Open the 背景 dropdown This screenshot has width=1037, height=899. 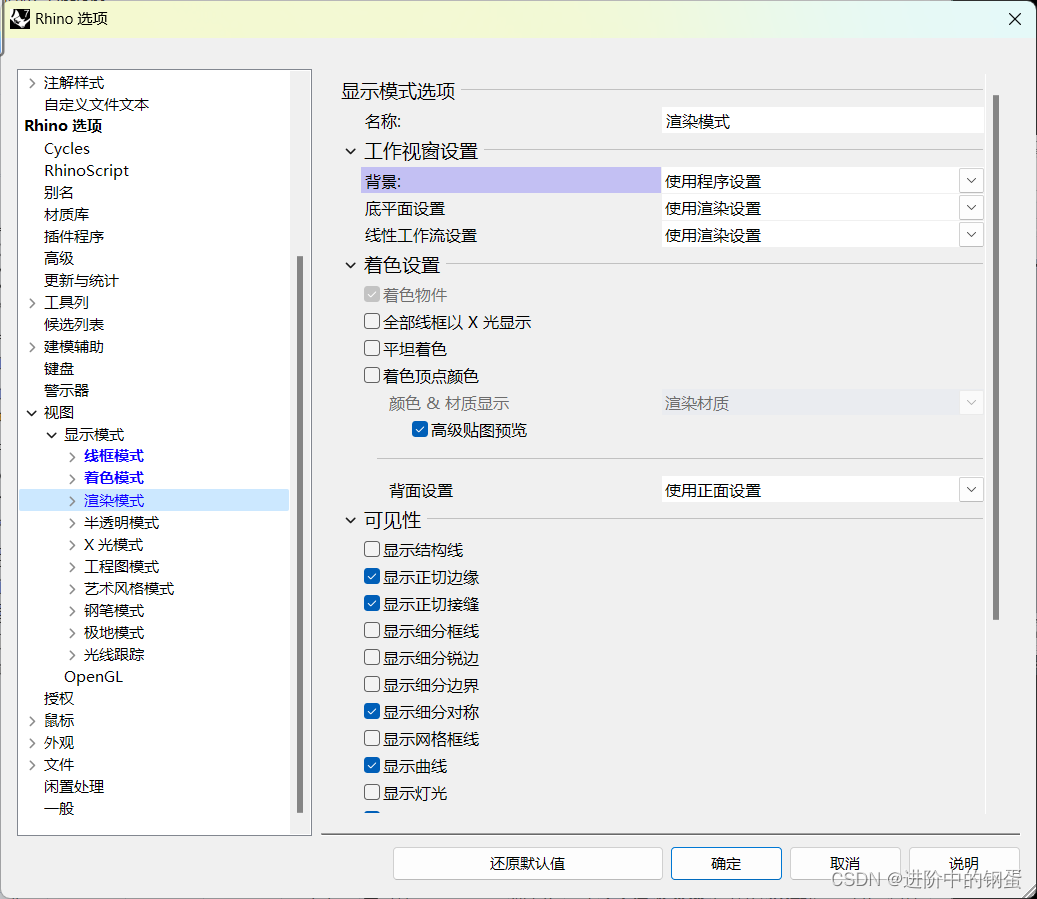coord(971,181)
